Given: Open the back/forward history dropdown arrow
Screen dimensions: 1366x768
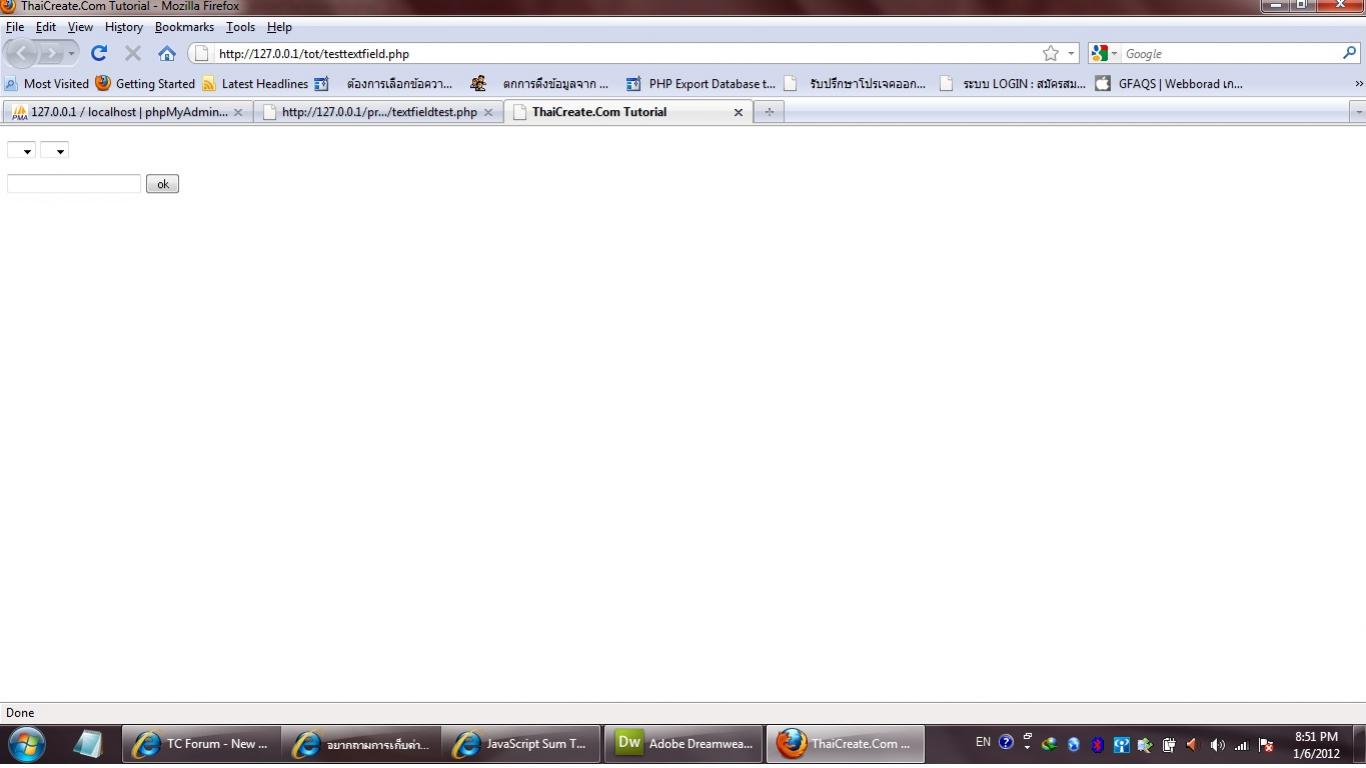Looking at the screenshot, I should tap(71, 54).
